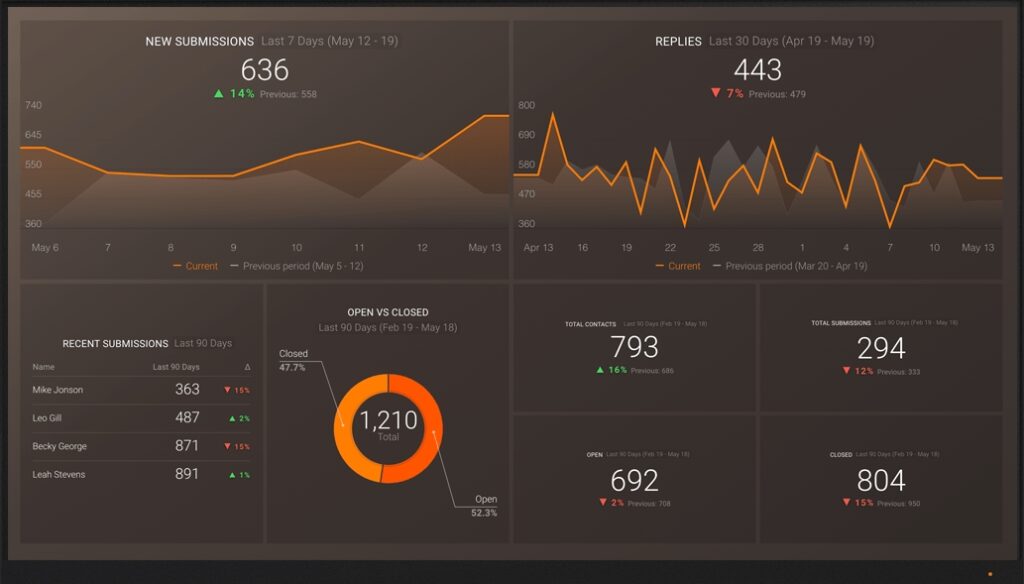Click the TOTAL CONTACTS label
The height and width of the screenshot is (584, 1024).
click(x=590, y=324)
